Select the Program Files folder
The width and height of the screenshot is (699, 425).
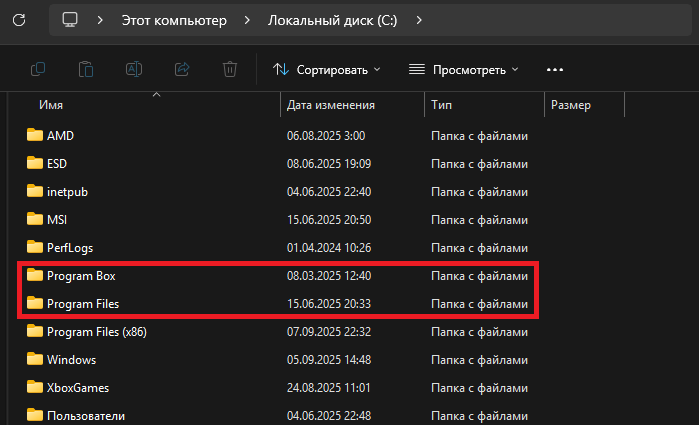[84, 303]
